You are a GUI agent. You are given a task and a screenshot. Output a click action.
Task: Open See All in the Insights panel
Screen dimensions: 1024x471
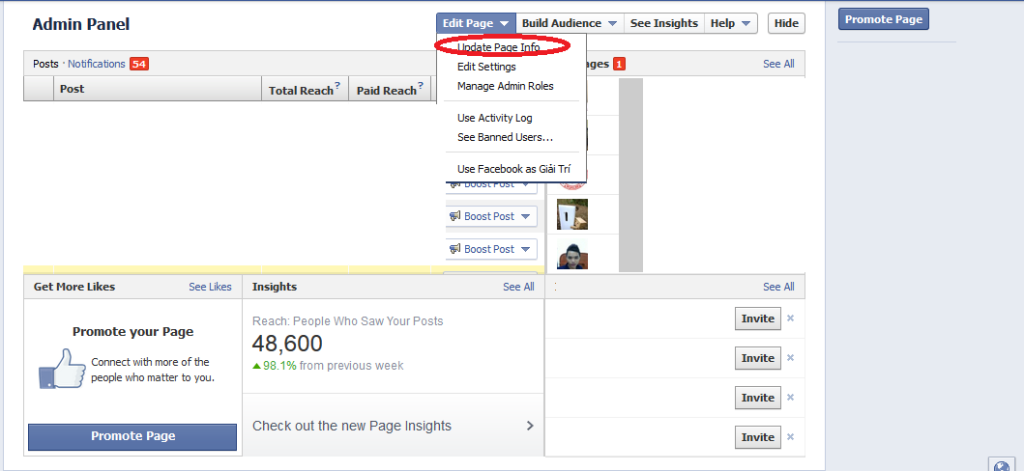519,287
